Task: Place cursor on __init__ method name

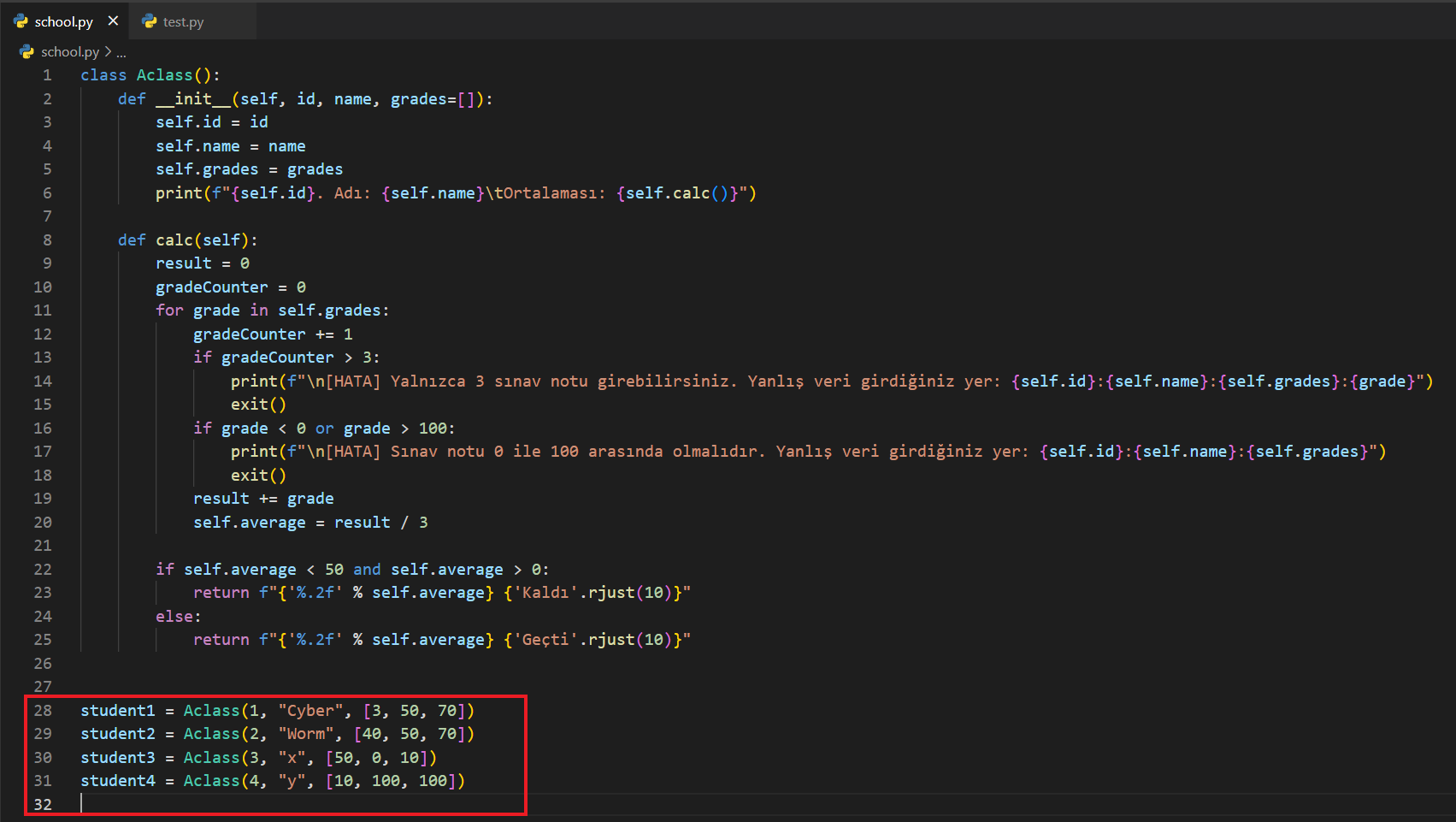Action: click(x=193, y=99)
